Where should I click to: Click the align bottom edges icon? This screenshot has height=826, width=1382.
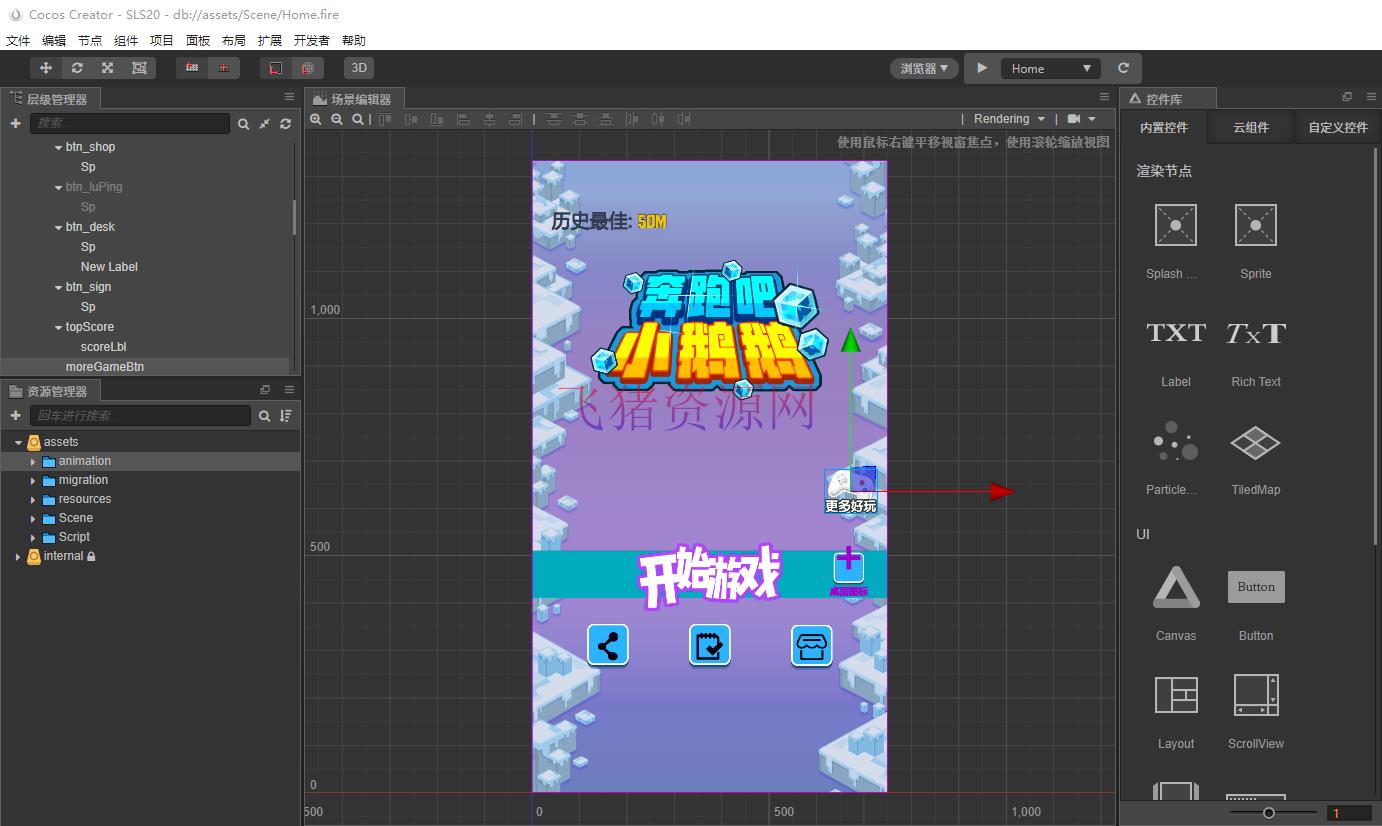point(437,119)
